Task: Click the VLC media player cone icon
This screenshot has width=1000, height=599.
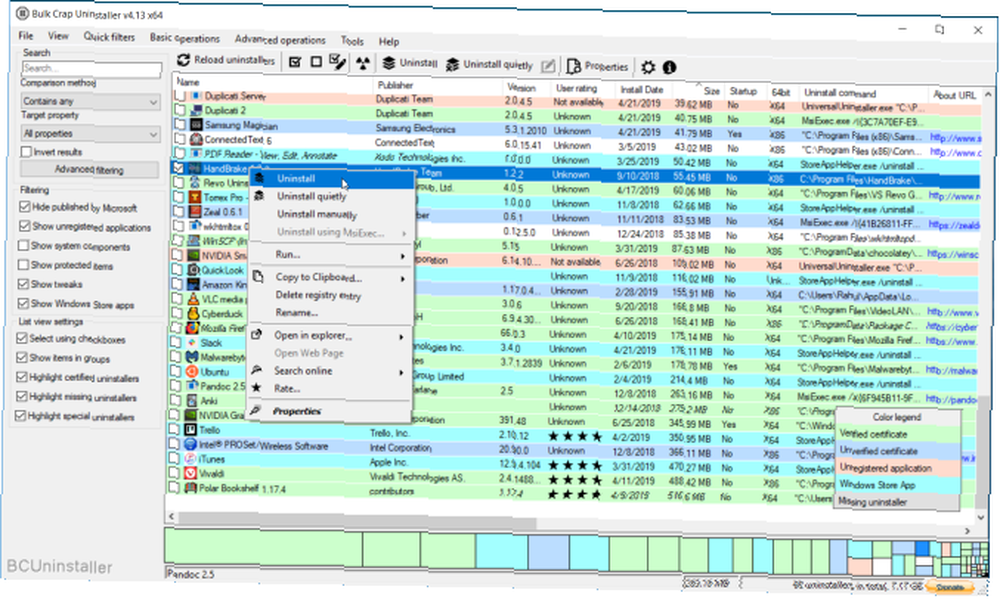Action: coord(193,299)
